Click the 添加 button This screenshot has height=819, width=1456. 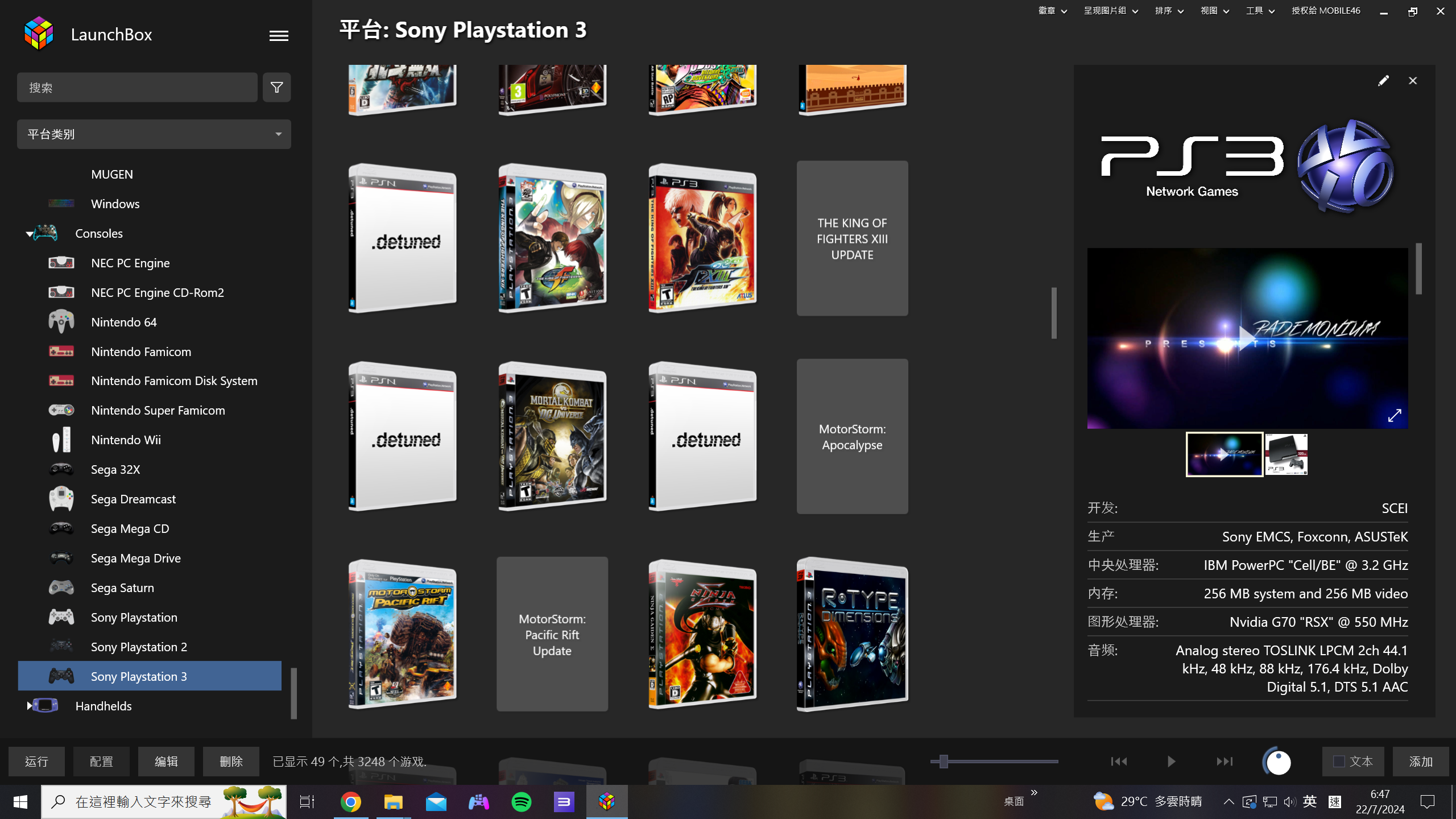click(1420, 761)
